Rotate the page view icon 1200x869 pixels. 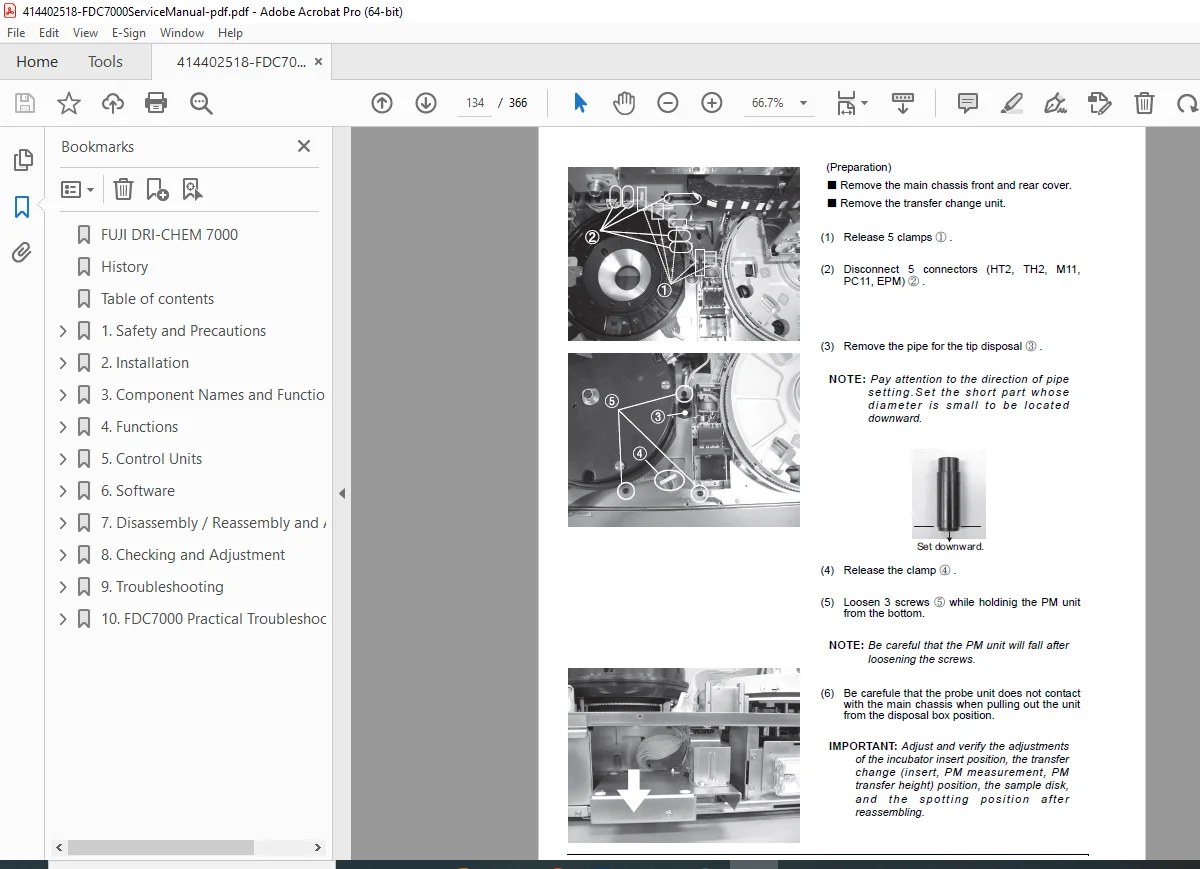point(1187,103)
